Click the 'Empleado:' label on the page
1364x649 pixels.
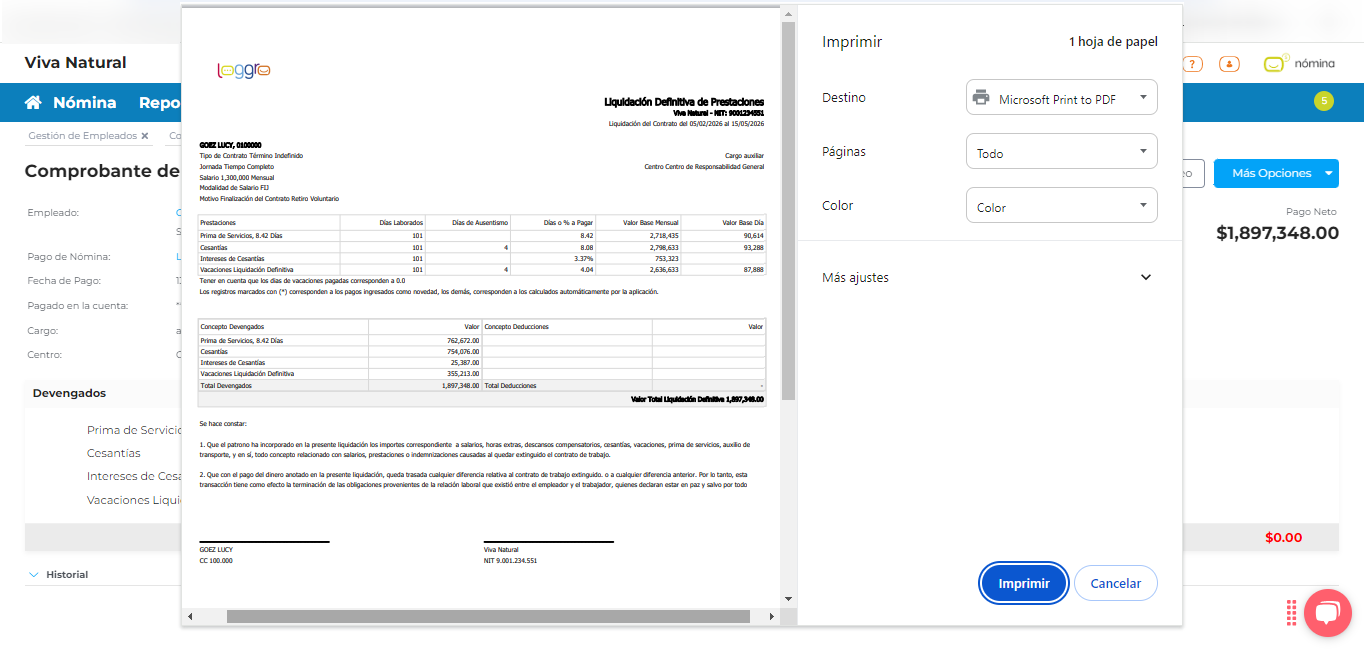click(53, 213)
